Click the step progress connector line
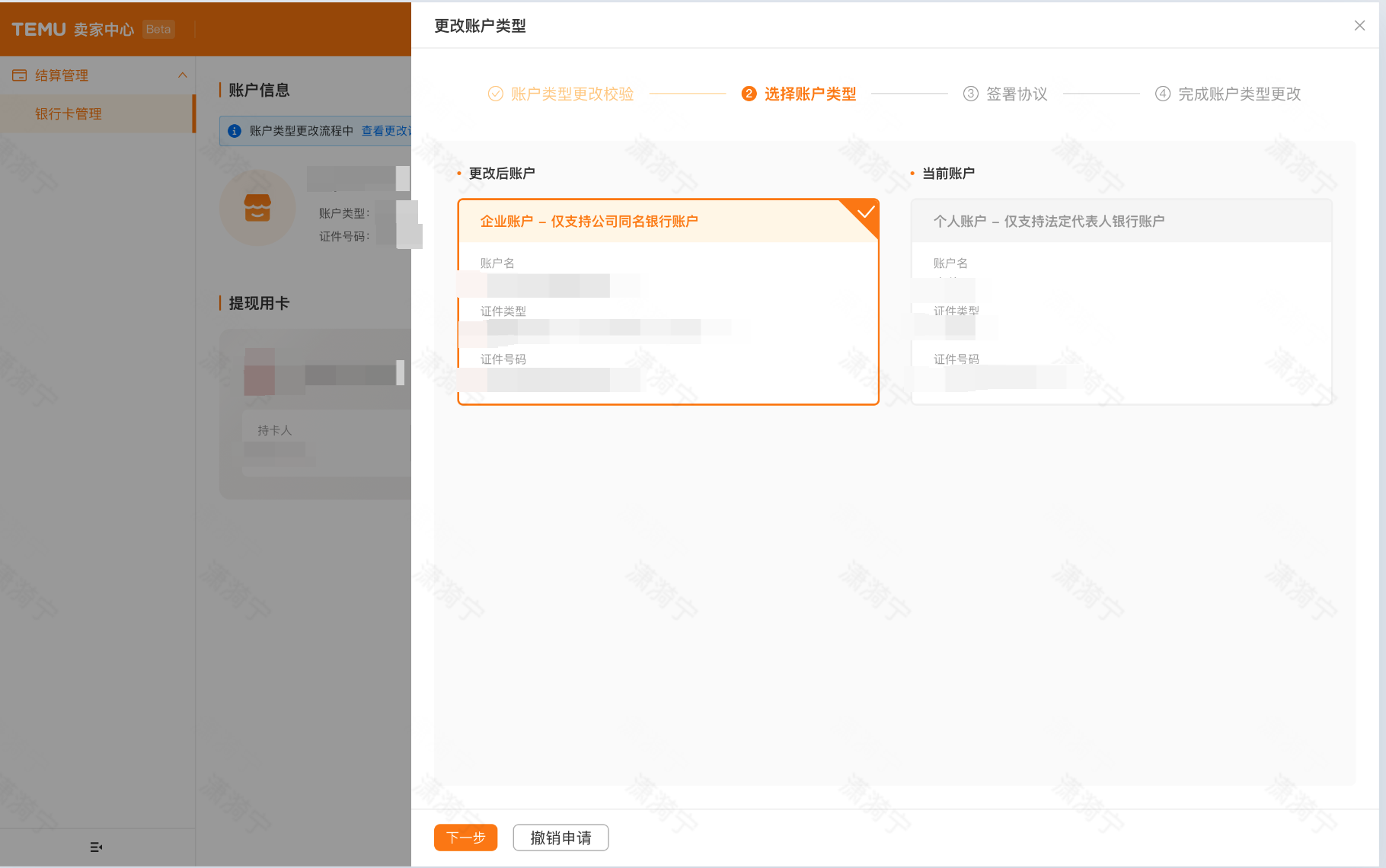 click(x=688, y=93)
